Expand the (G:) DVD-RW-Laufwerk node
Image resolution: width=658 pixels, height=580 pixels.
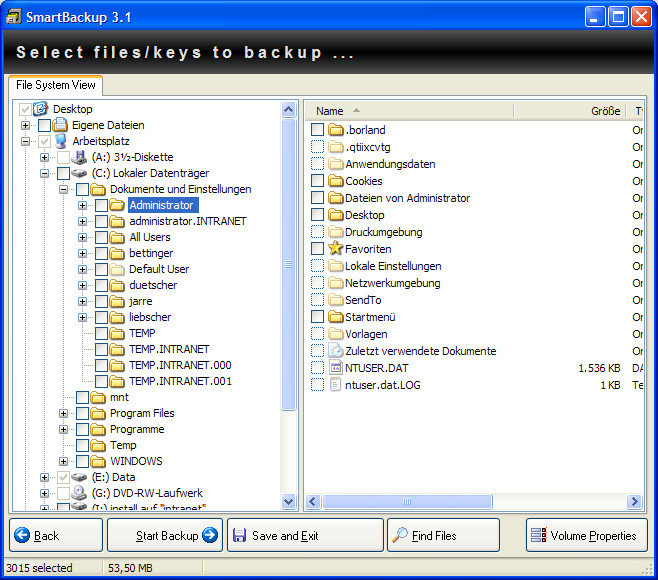click(44, 493)
